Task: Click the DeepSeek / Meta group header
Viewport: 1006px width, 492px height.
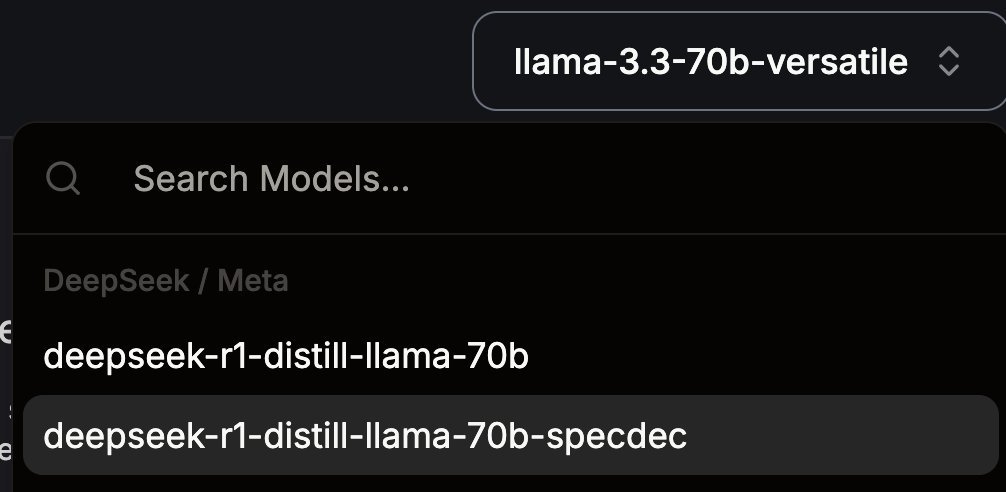Action: click(x=166, y=281)
